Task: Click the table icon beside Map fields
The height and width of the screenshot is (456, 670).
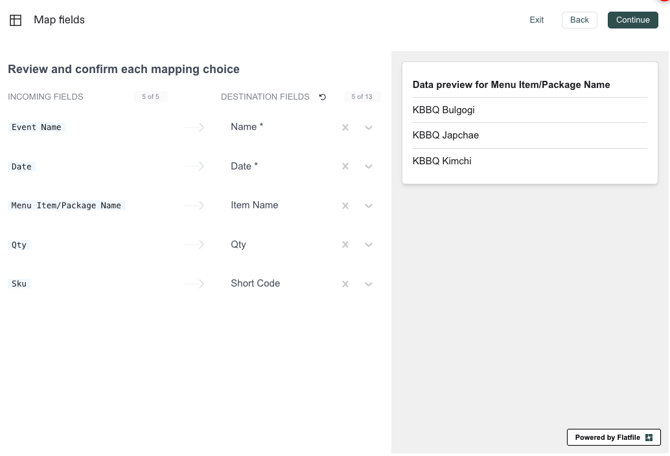Action: coord(16,20)
